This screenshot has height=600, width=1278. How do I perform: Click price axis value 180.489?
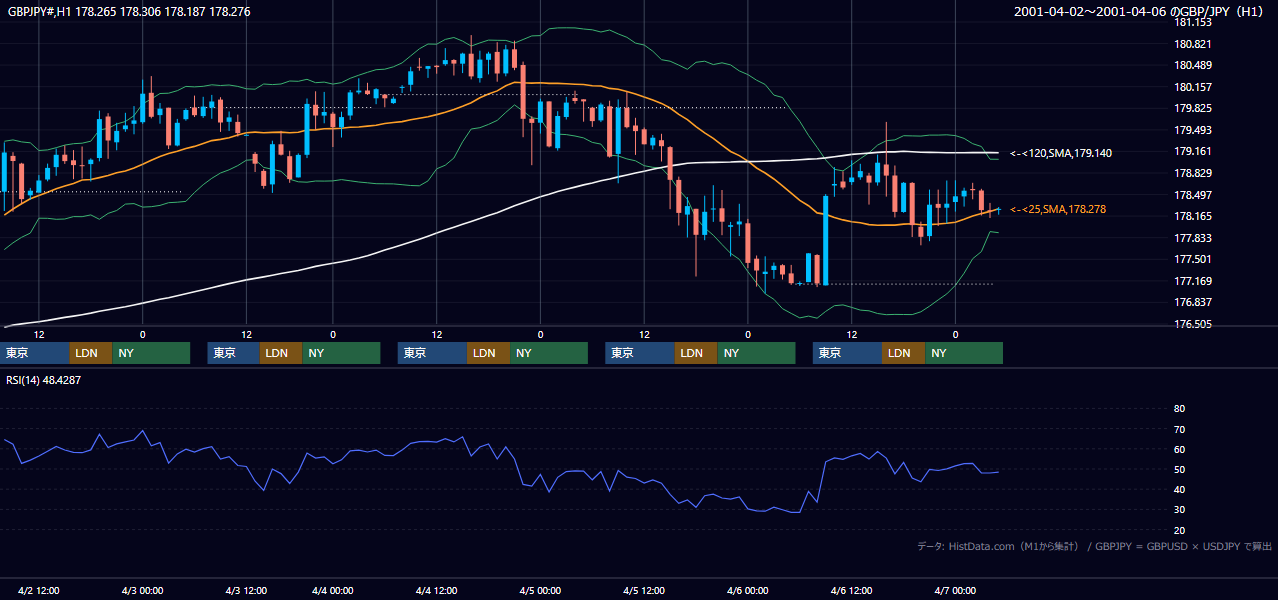click(x=1191, y=65)
